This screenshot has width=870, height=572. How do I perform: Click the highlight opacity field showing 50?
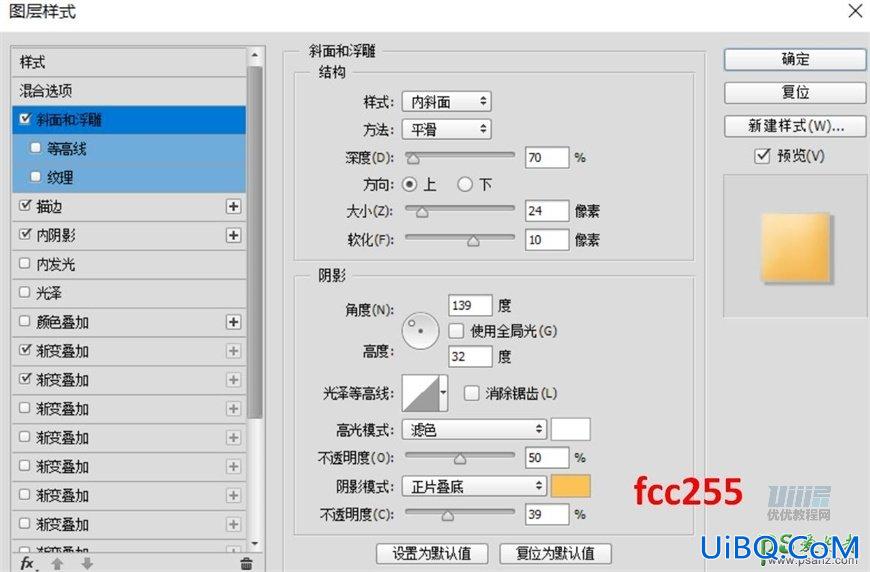click(x=547, y=458)
